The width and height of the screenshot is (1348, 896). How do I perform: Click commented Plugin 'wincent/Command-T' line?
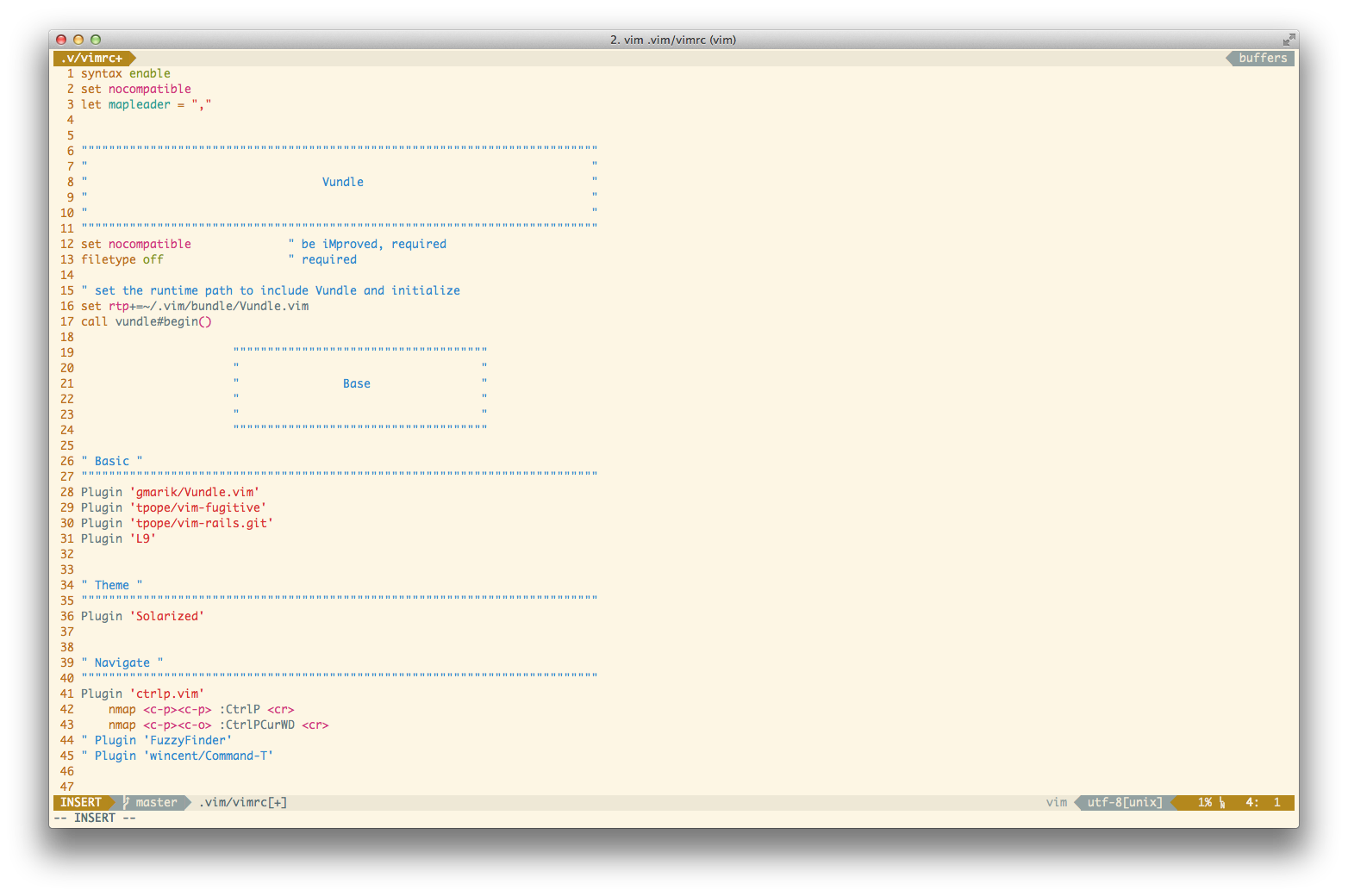click(178, 756)
